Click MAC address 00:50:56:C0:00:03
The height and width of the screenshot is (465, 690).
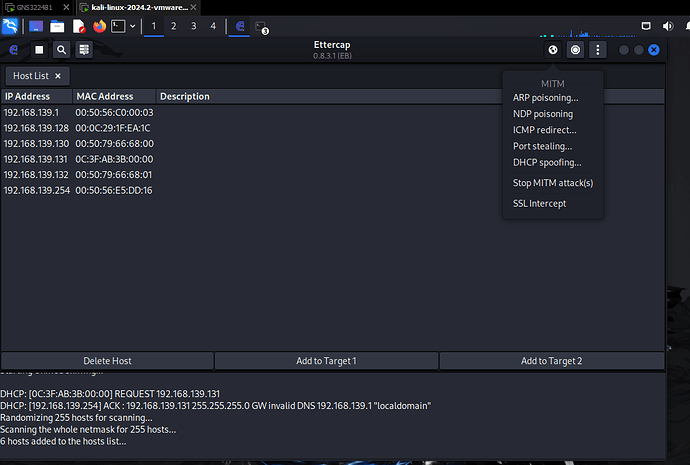pos(114,113)
